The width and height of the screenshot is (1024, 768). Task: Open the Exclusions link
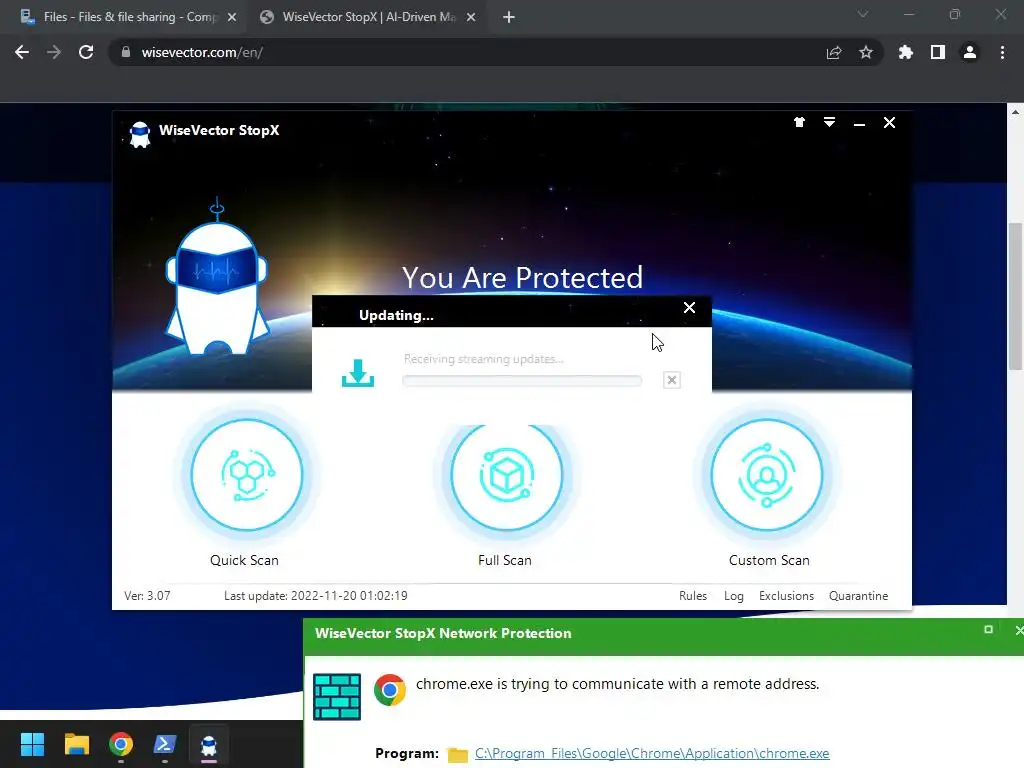click(786, 596)
